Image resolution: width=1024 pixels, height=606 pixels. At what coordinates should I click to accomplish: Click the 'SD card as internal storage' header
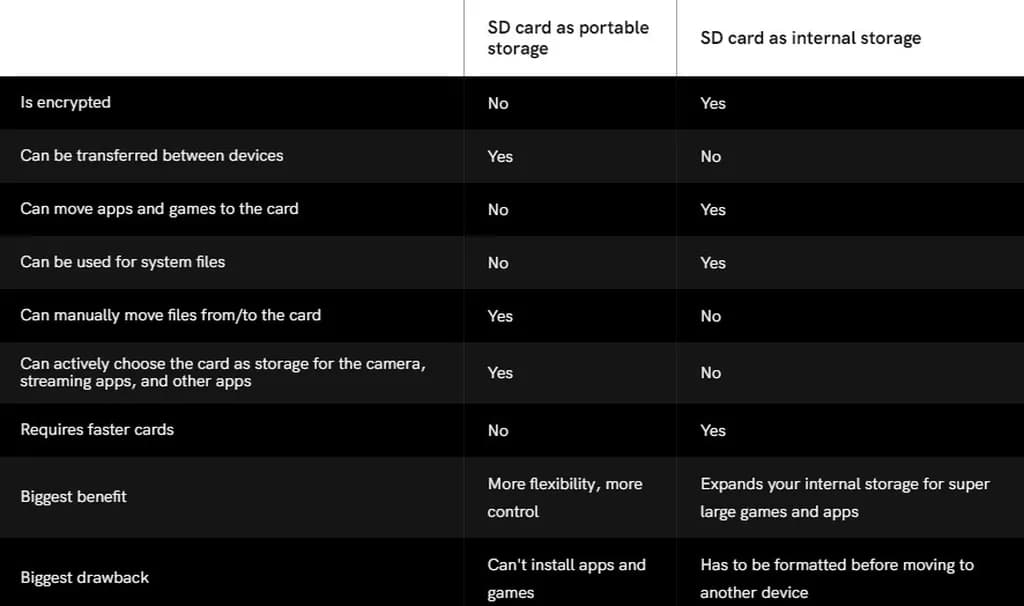(x=810, y=38)
